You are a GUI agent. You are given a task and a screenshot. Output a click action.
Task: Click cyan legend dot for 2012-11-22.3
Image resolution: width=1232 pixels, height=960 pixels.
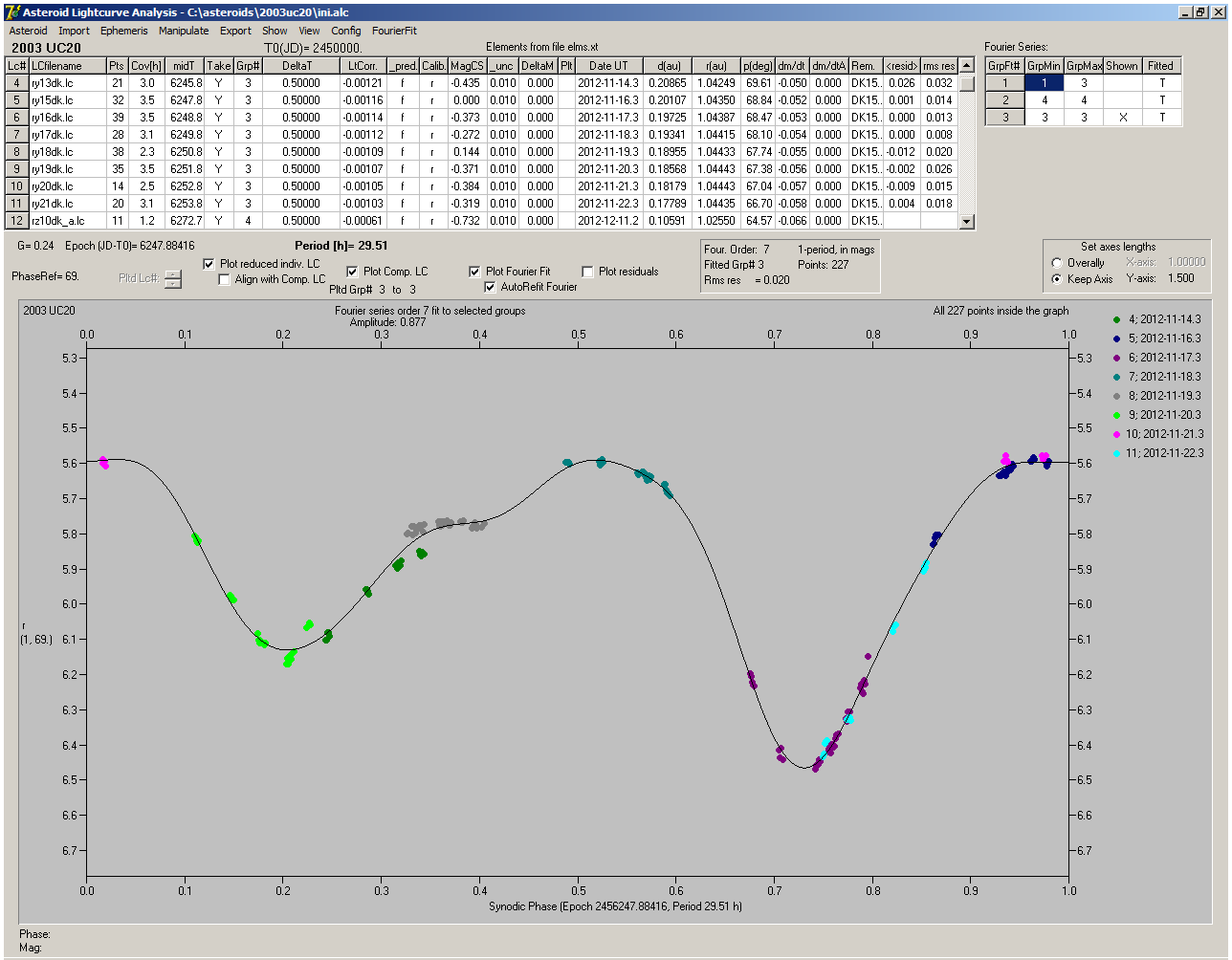(x=1118, y=453)
